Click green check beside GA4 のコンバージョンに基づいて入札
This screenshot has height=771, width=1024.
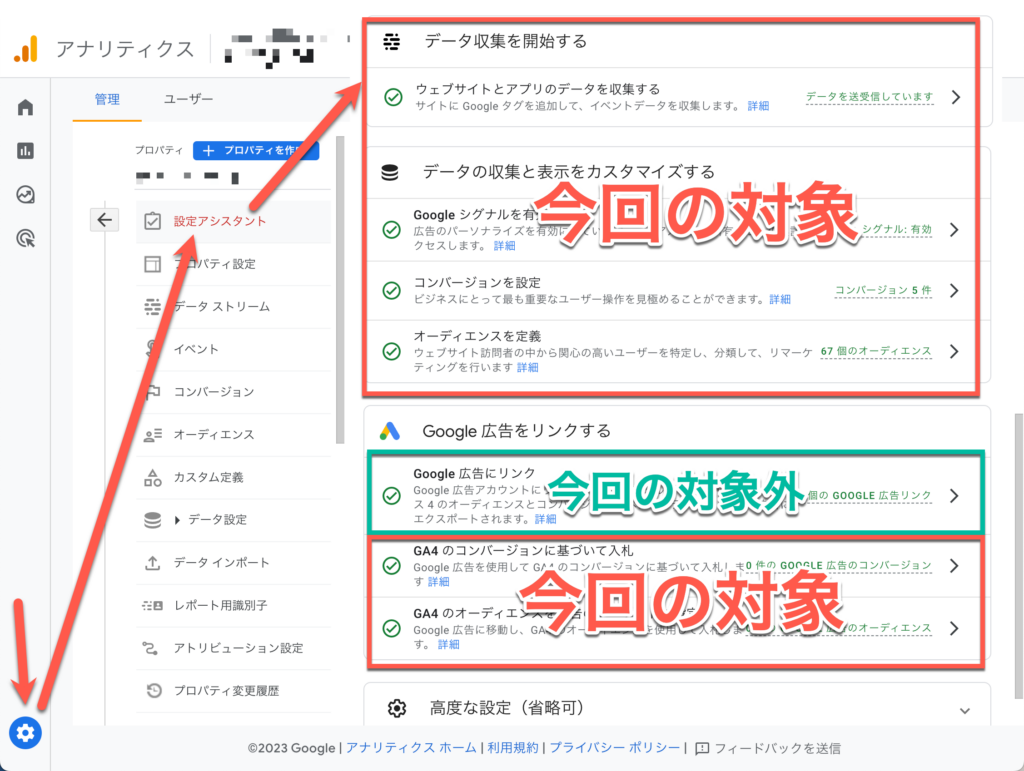[x=391, y=565]
